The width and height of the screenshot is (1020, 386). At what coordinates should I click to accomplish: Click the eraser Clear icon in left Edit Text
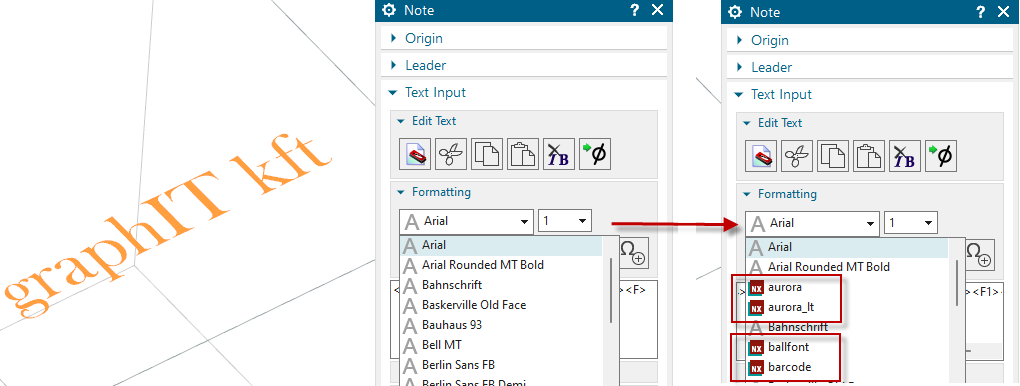pyautogui.click(x=415, y=154)
